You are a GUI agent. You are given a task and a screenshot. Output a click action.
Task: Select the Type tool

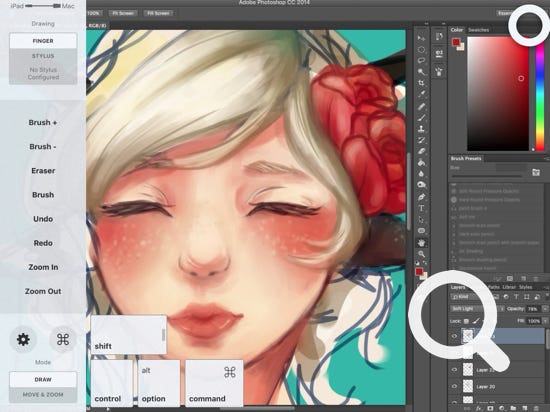coord(421,208)
